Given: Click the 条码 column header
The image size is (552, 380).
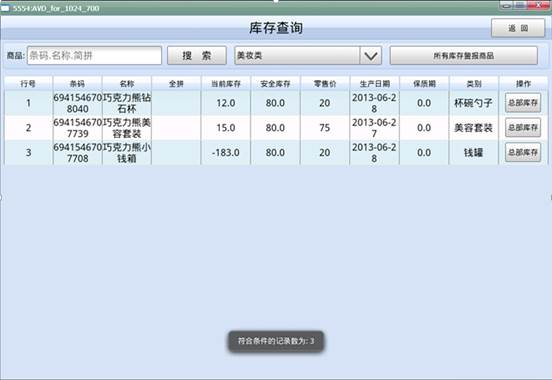Looking at the screenshot, I should 77,84.
